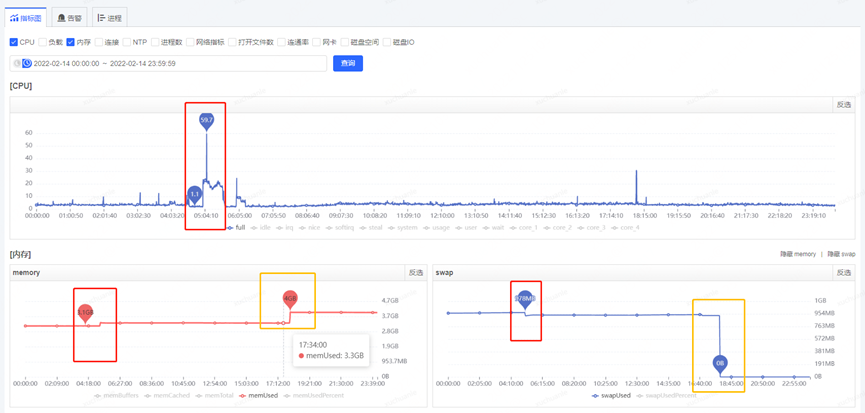The width and height of the screenshot is (865, 413).
Task: Toggle the full series in CPU legend
Action: (x=235, y=227)
